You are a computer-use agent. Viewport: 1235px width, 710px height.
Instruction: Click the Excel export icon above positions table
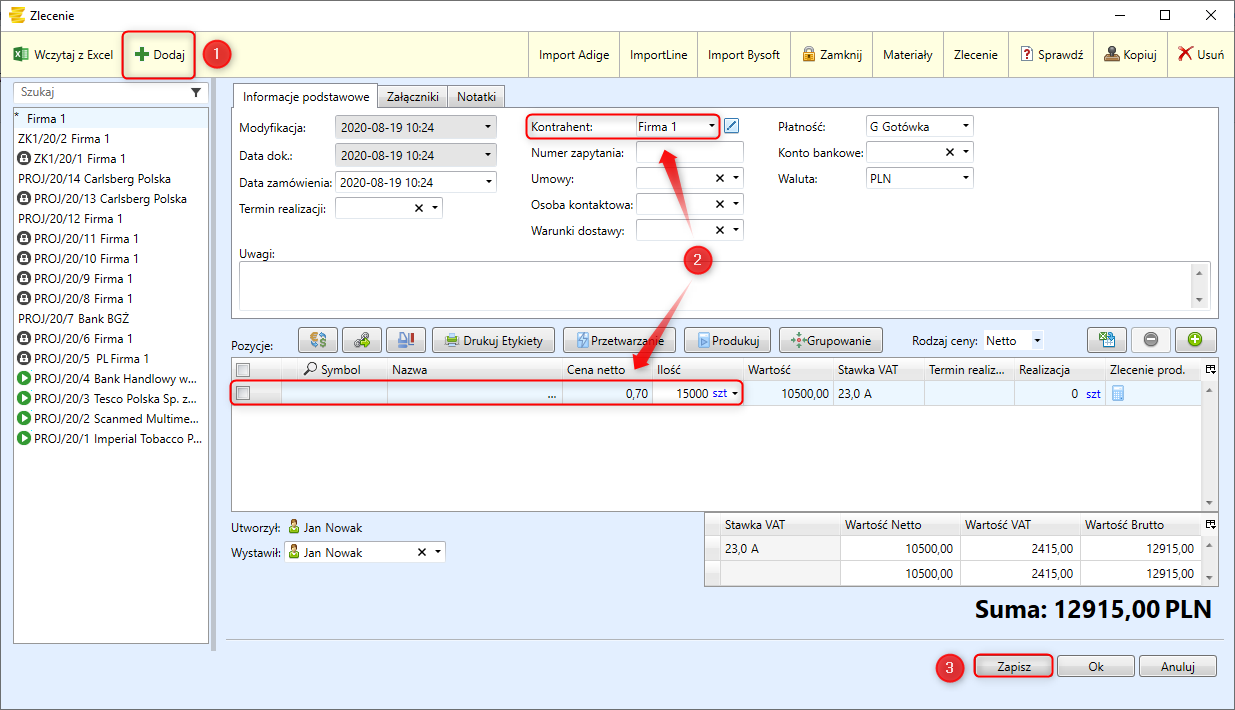pyautogui.click(x=1107, y=340)
